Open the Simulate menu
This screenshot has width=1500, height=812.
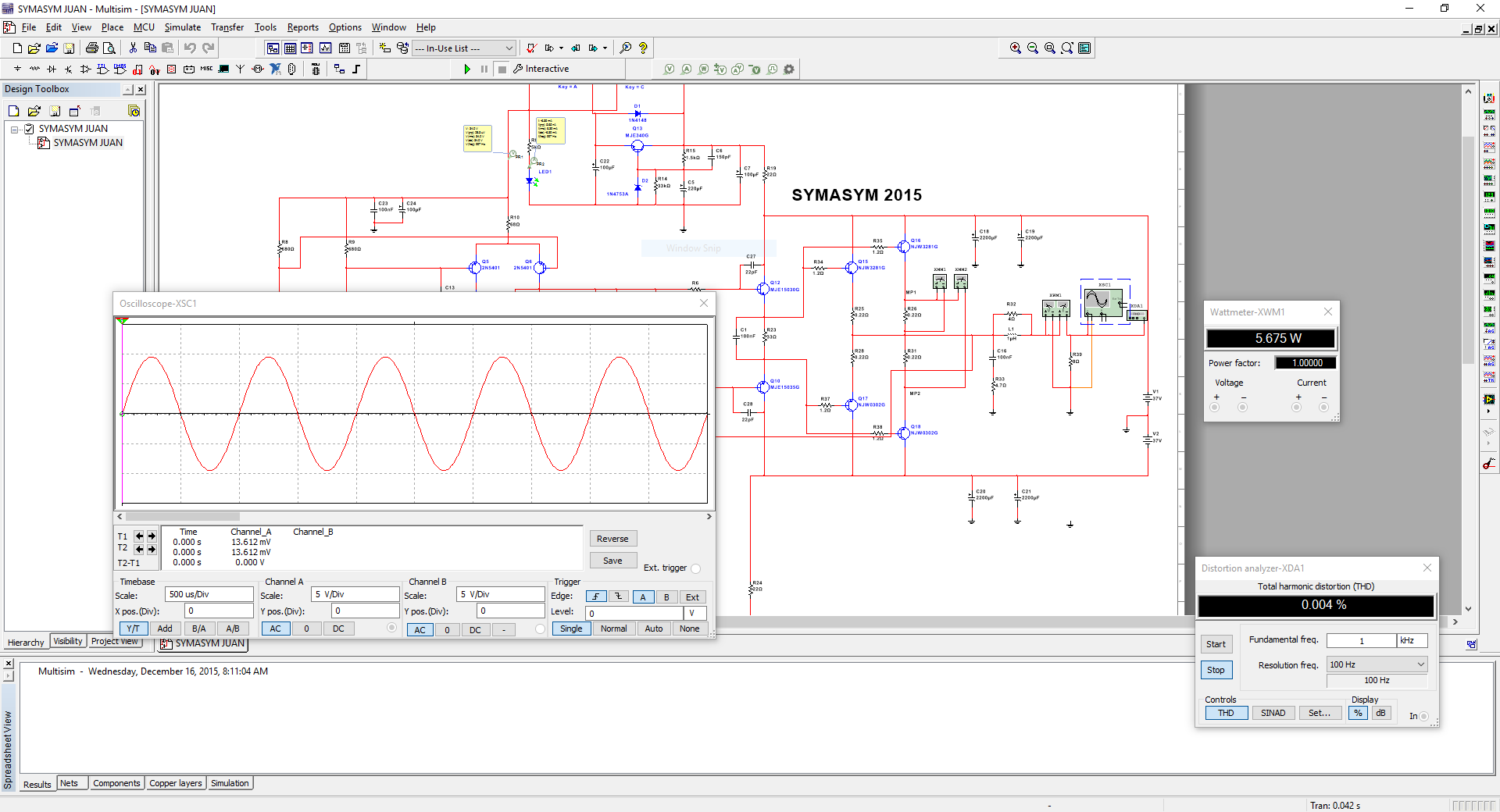coord(182,27)
